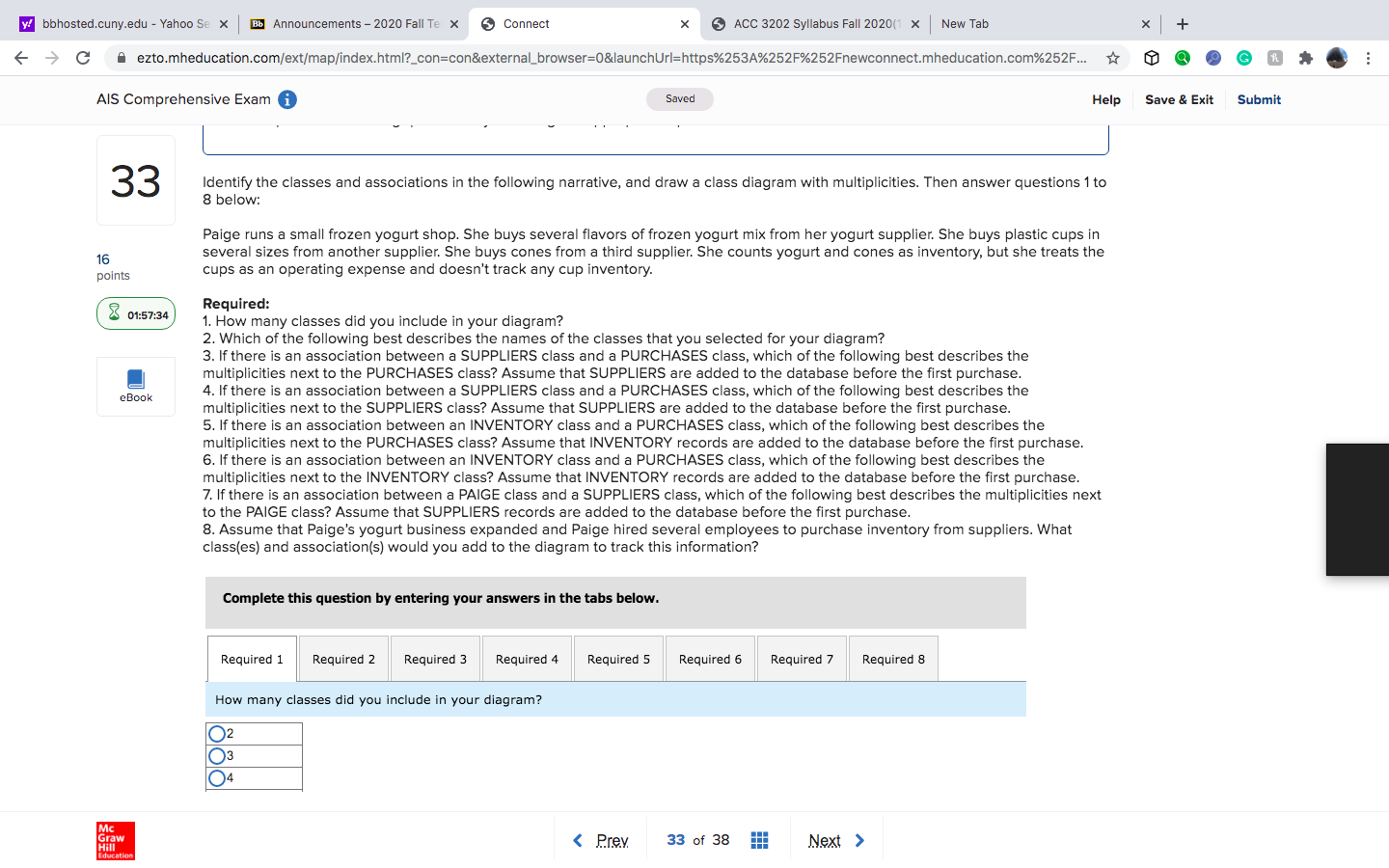Click Submit to finish the exam
The image size is (1389, 868).
coord(1259,99)
